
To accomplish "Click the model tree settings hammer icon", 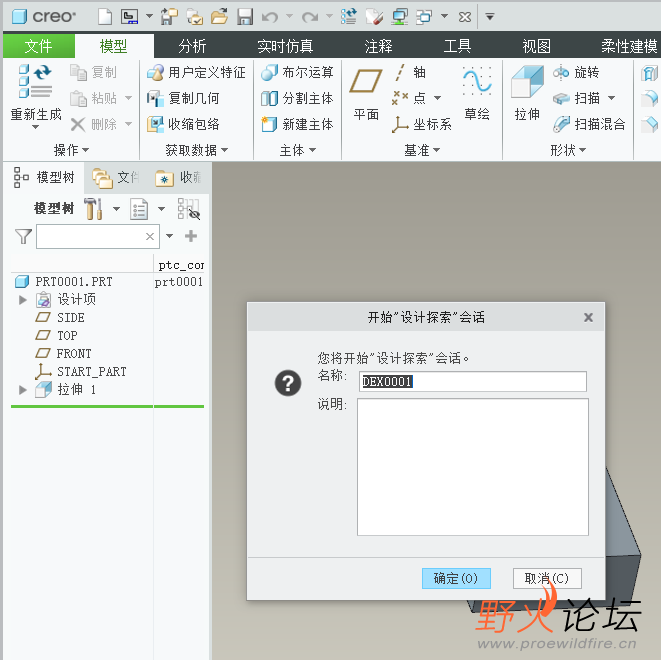I will 93,209.
